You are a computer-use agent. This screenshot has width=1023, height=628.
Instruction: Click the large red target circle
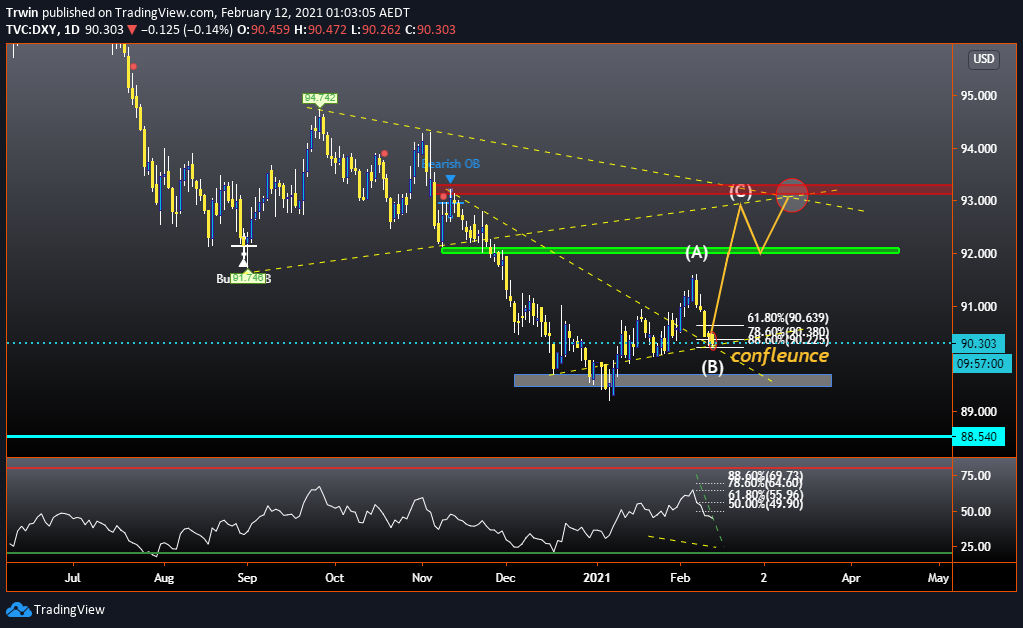pos(791,194)
